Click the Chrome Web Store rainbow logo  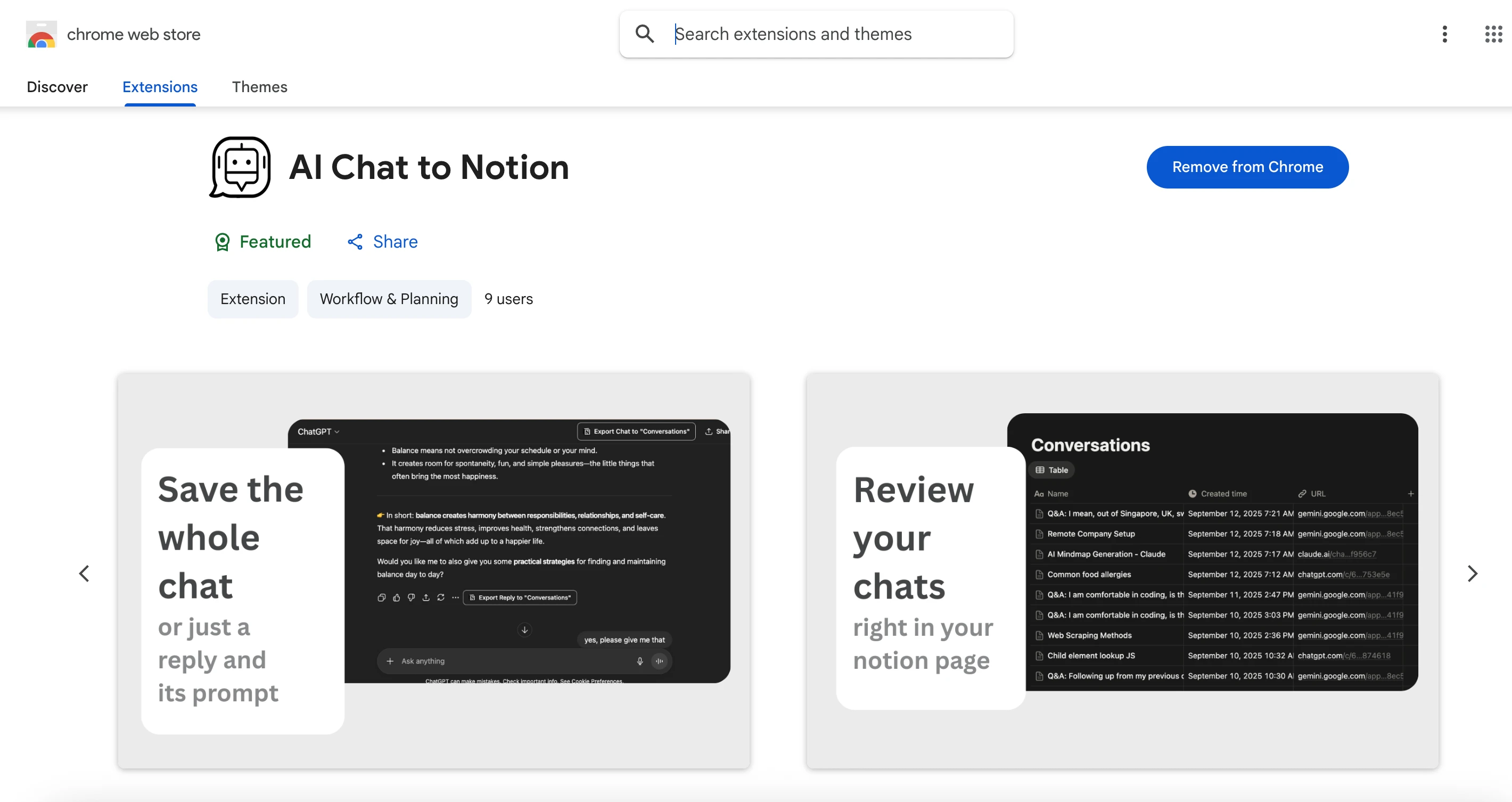[40, 34]
